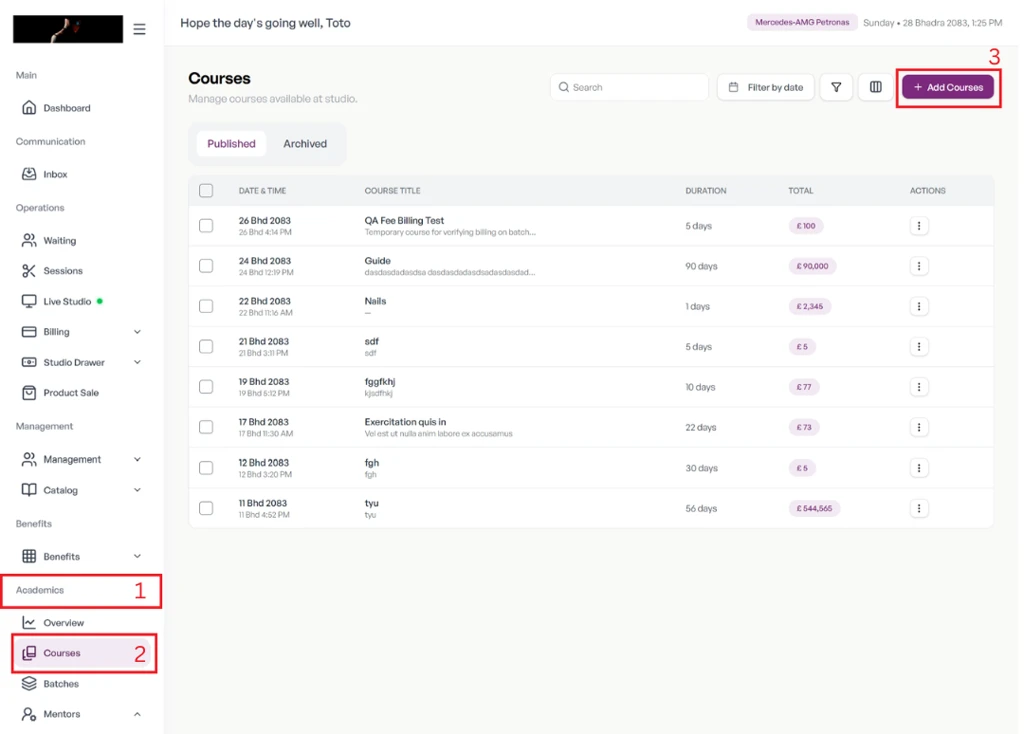The image size is (1024, 734).
Task: Check the fgh course row
Action: (206, 468)
